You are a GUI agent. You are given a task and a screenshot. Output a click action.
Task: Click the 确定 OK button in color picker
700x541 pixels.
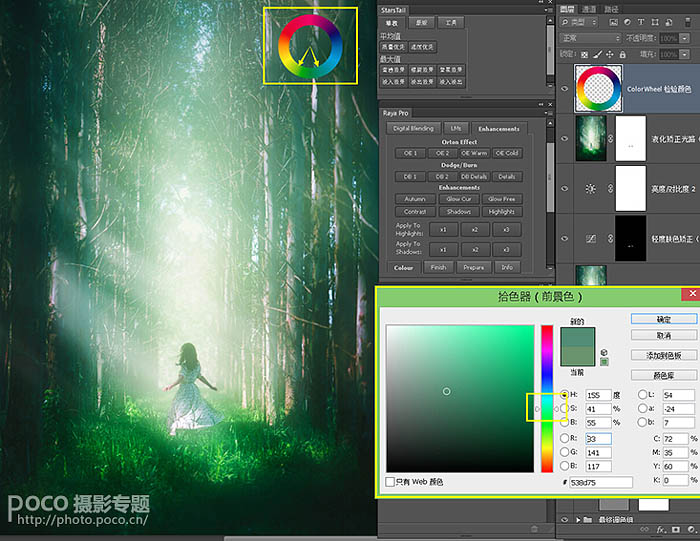(664, 319)
